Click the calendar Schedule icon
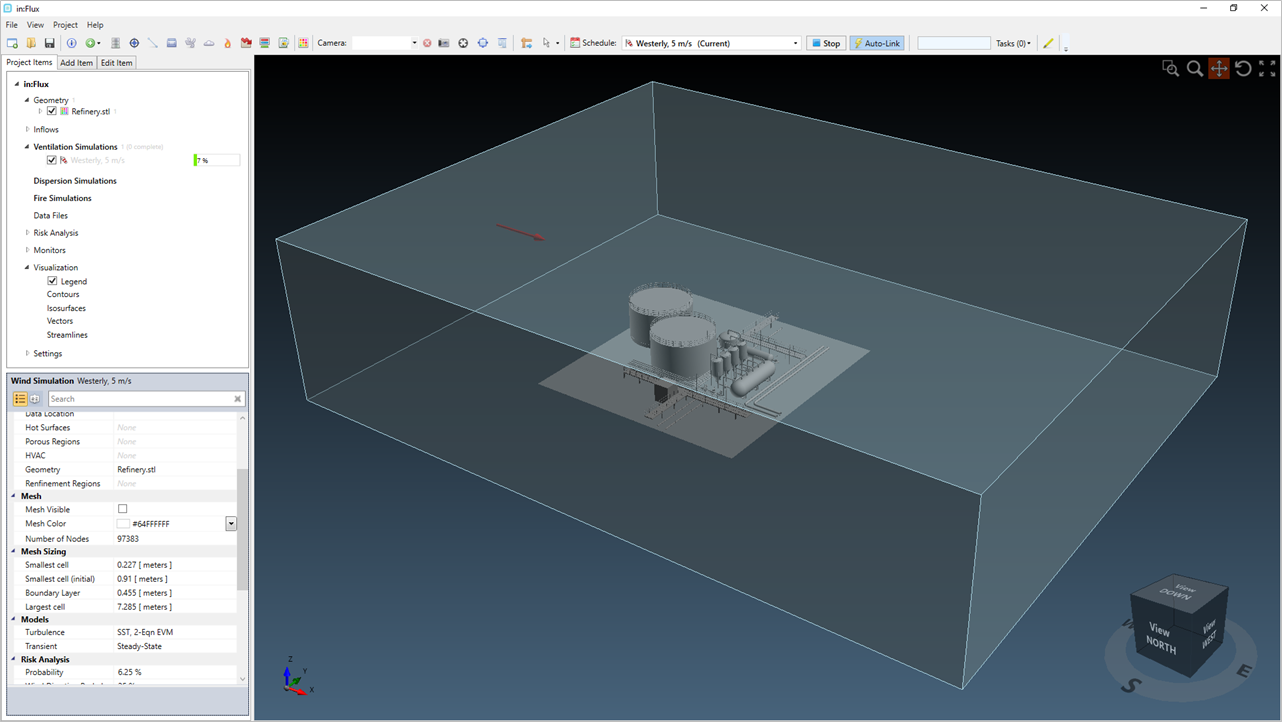This screenshot has height=722, width=1282. coord(575,43)
